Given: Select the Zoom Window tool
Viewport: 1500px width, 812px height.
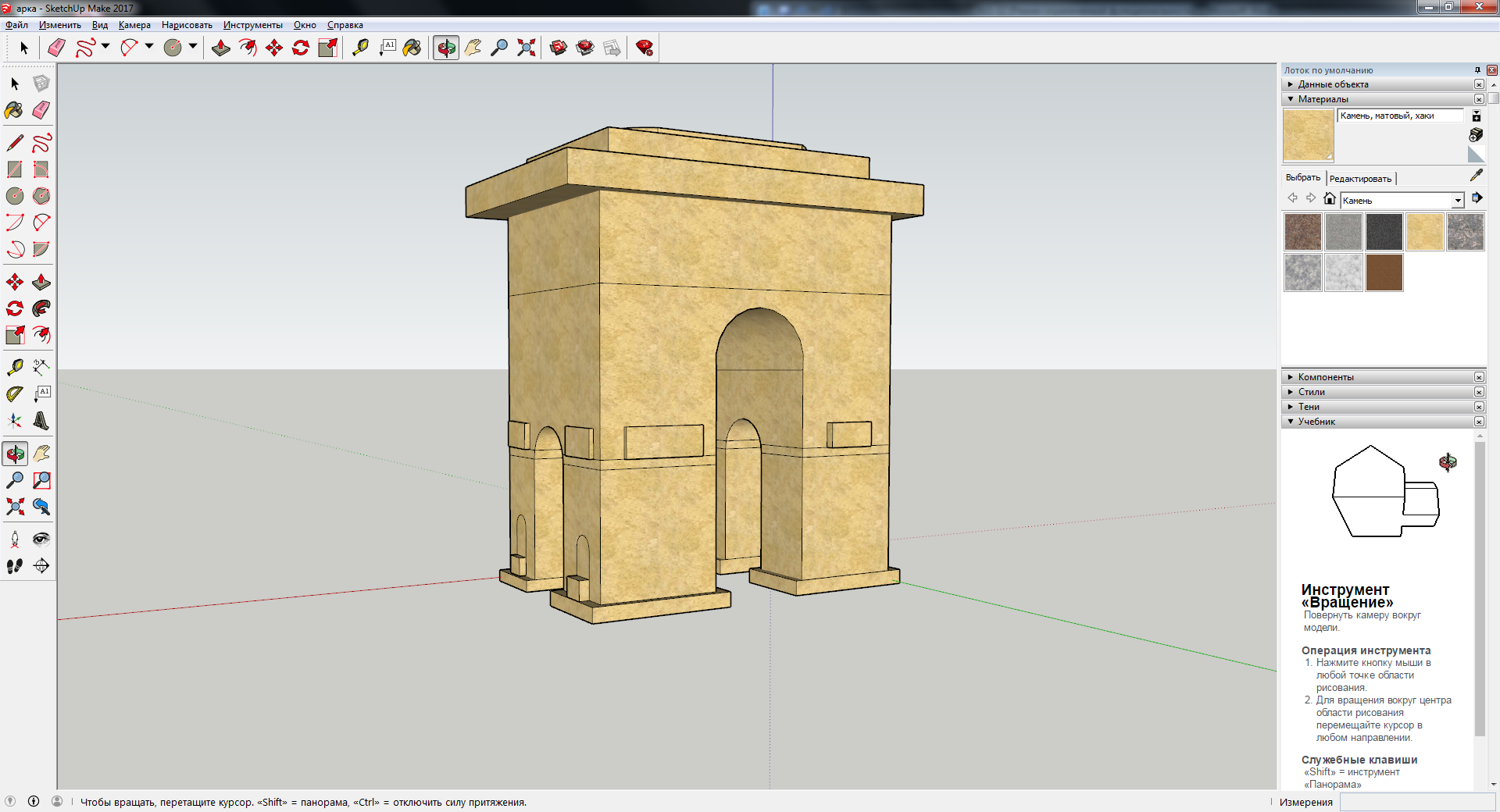Looking at the screenshot, I should [41, 480].
